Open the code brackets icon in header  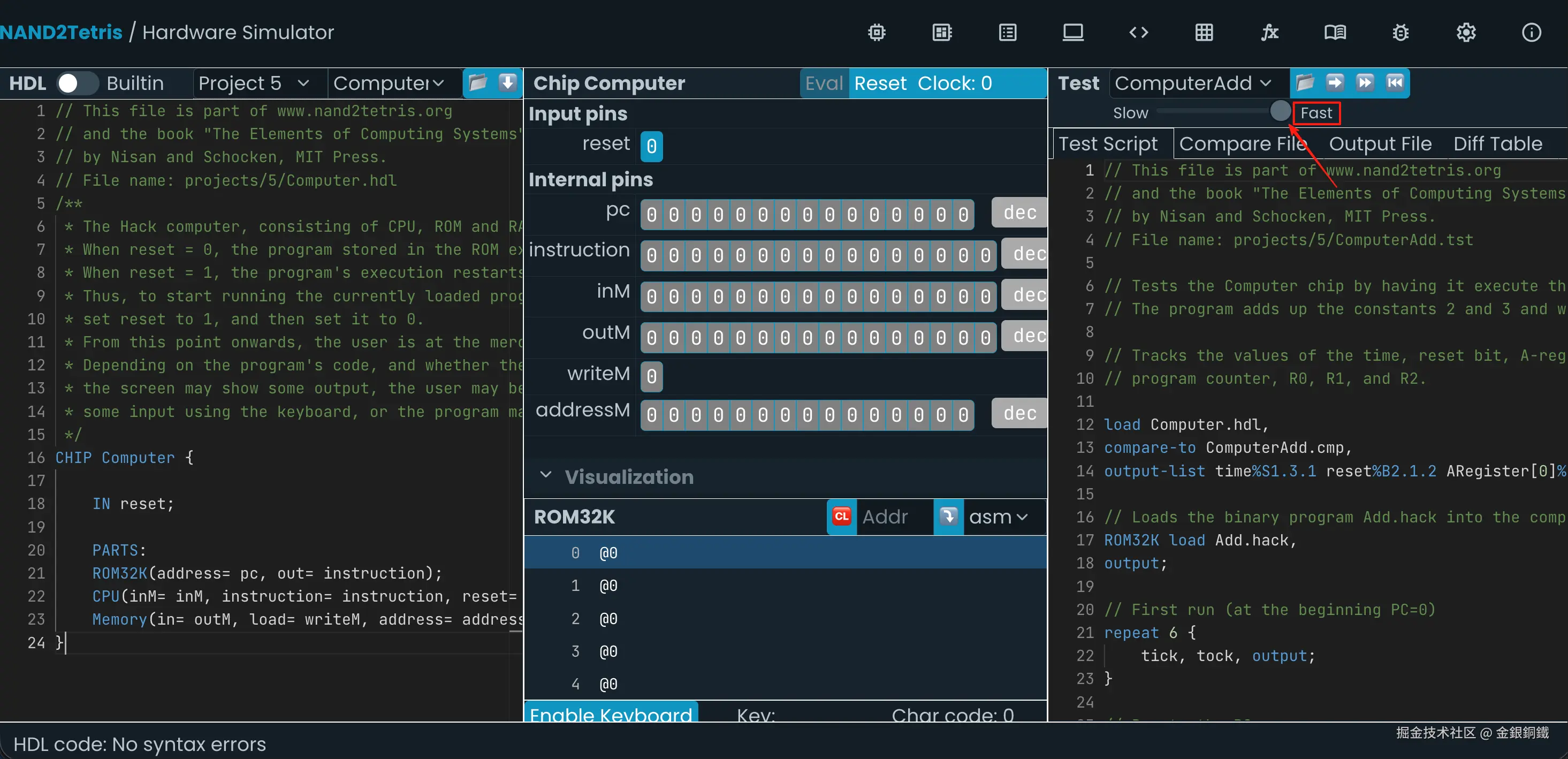(x=1138, y=32)
